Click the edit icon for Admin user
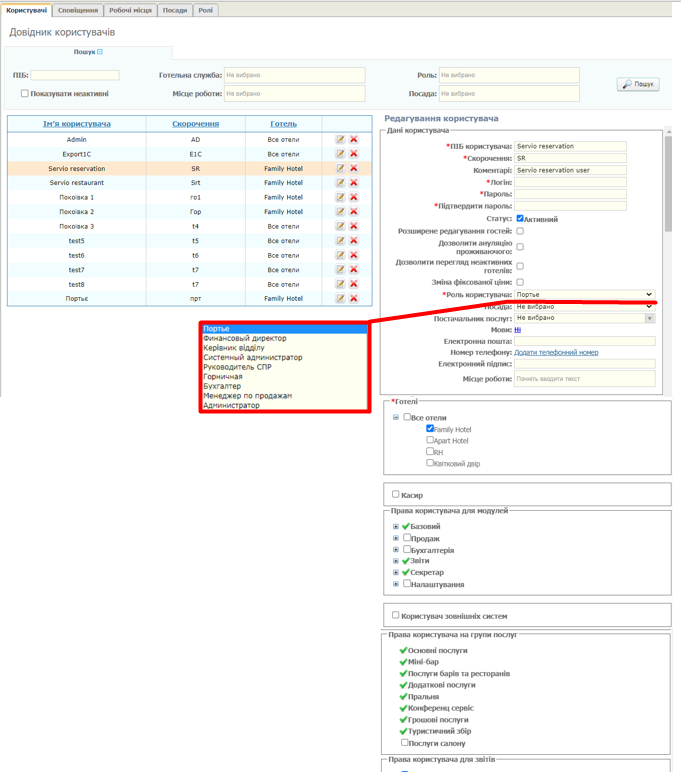681x772 pixels. (341, 140)
